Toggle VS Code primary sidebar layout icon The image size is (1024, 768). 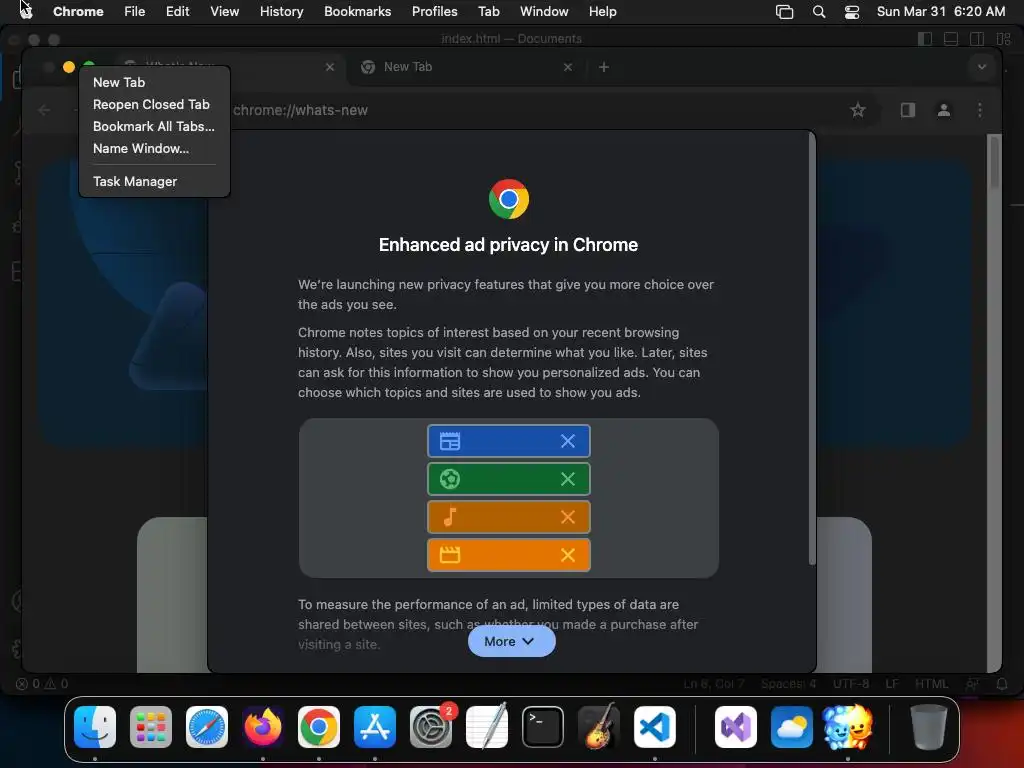point(925,39)
